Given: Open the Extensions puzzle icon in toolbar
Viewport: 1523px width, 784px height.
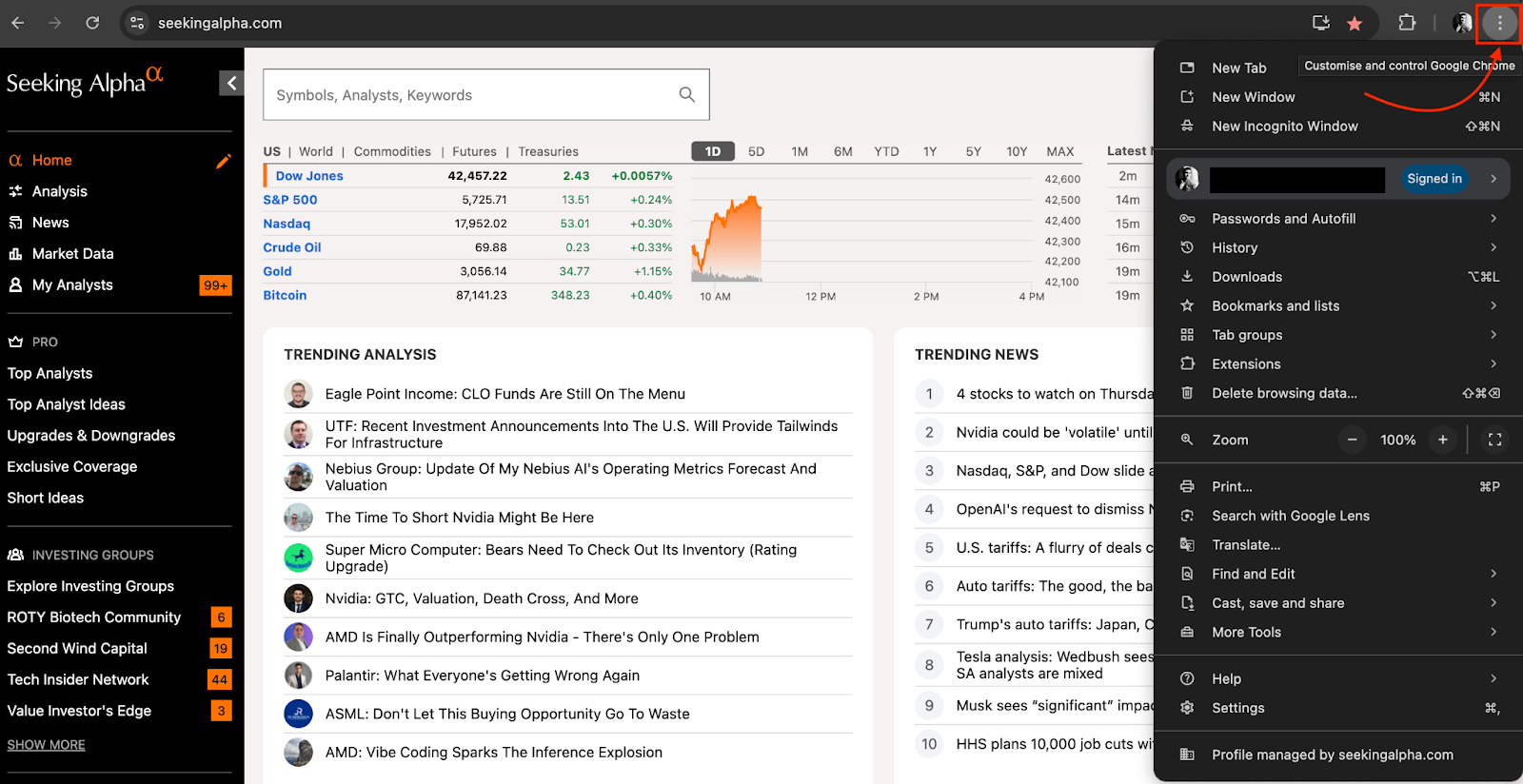Looking at the screenshot, I should tap(1406, 23).
